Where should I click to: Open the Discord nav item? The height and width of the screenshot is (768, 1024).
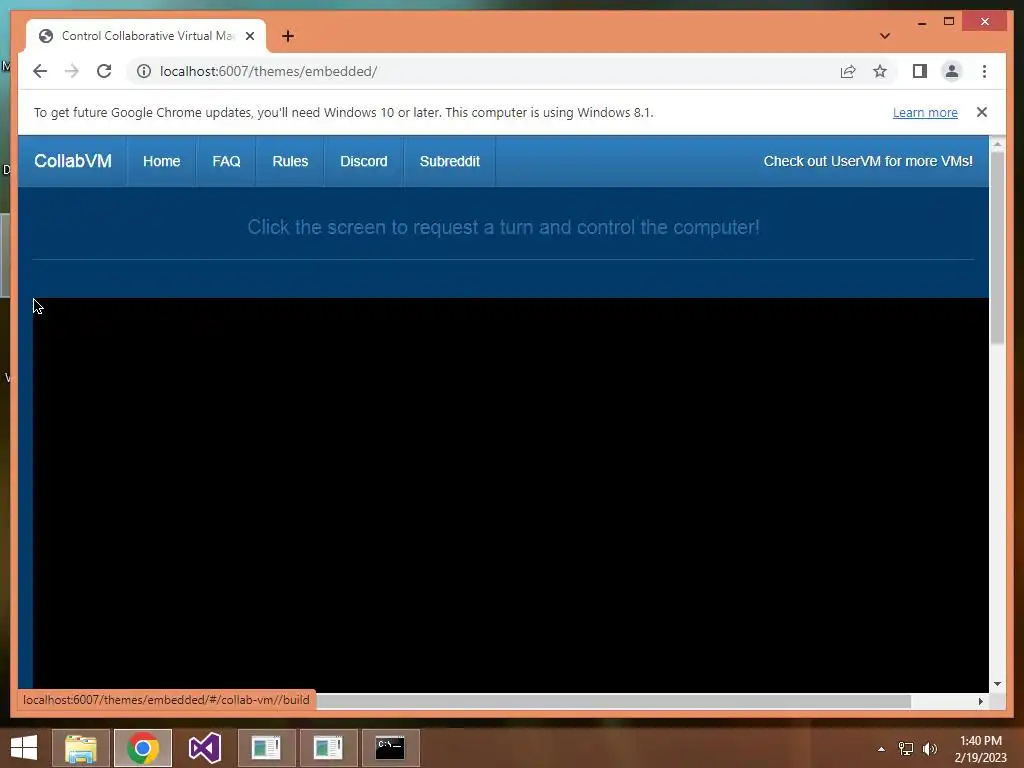point(364,161)
